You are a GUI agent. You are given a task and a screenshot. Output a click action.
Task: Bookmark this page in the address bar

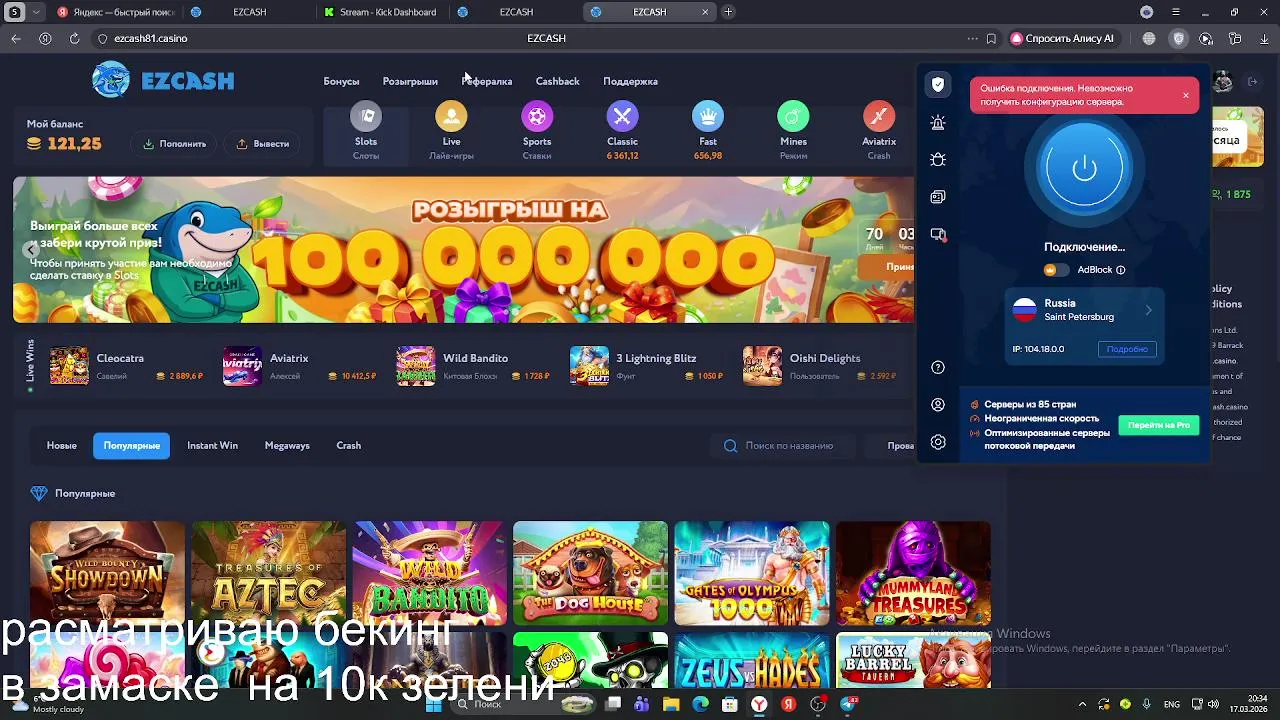pyautogui.click(x=991, y=38)
